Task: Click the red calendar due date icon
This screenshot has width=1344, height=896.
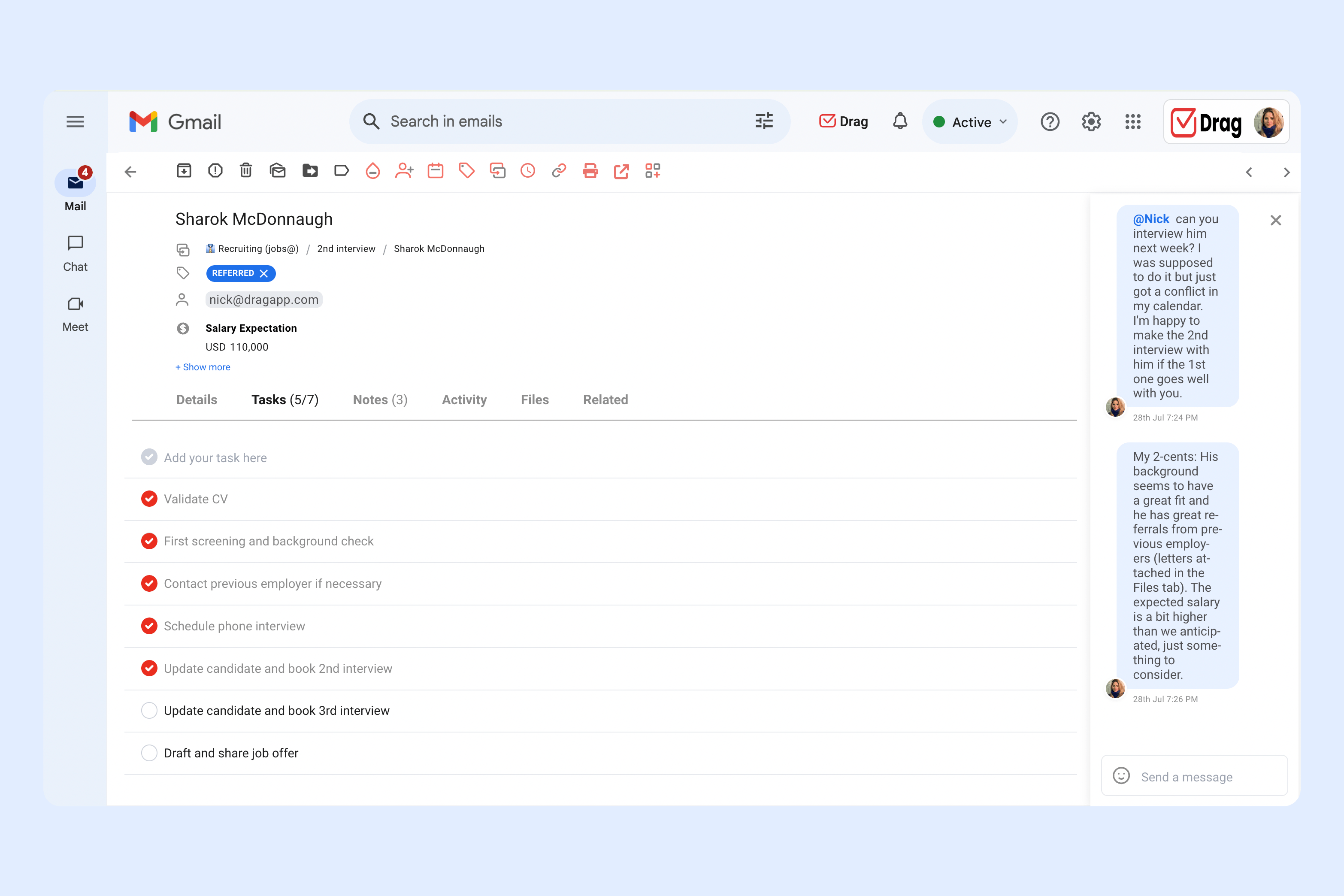Action: pyautogui.click(x=436, y=171)
